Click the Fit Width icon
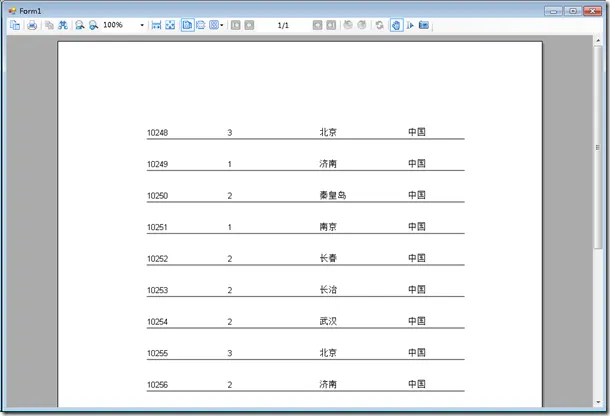Screen dimensions: 610x416 coord(156,25)
